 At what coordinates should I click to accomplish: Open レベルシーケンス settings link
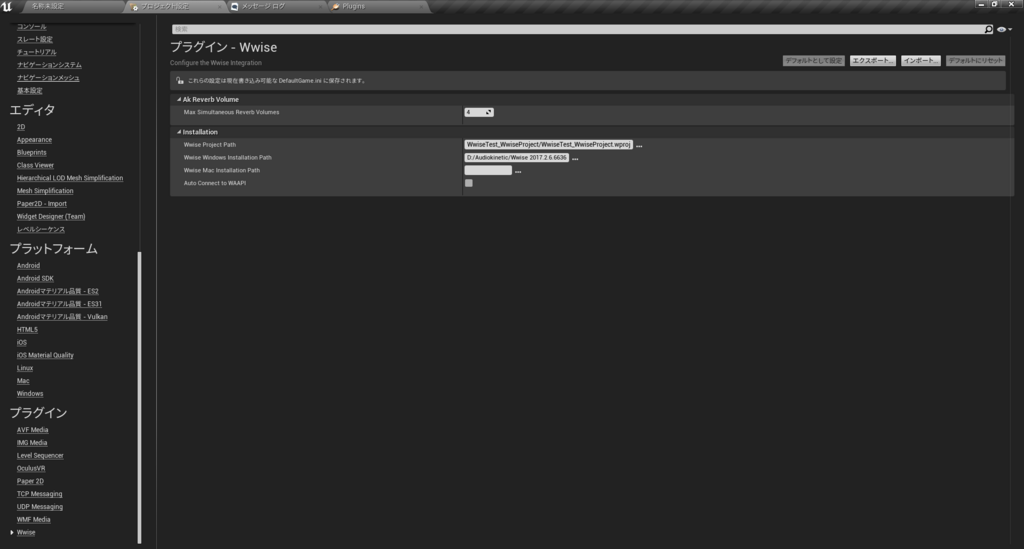click(x=40, y=230)
